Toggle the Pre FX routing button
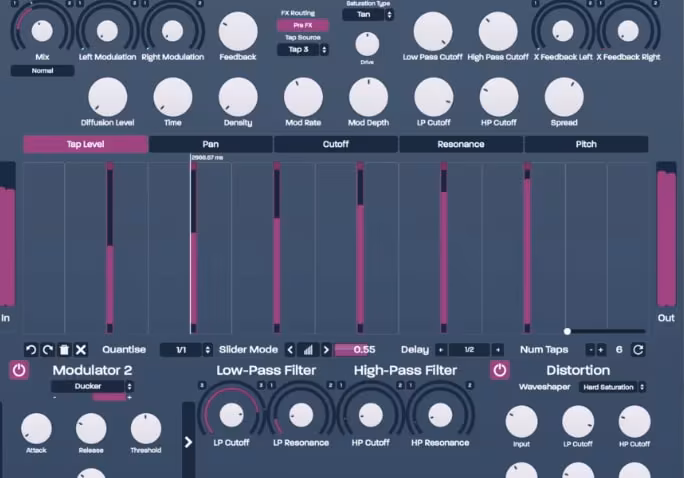 pyautogui.click(x=303, y=25)
